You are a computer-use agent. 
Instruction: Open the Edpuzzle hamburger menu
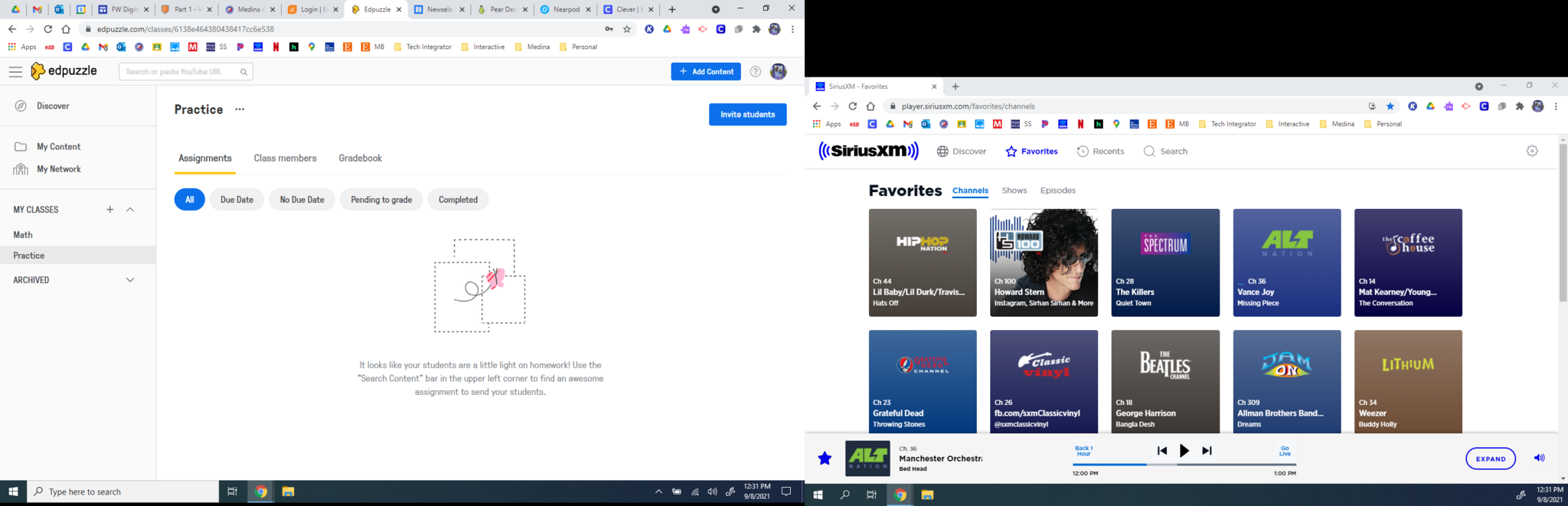(15, 72)
